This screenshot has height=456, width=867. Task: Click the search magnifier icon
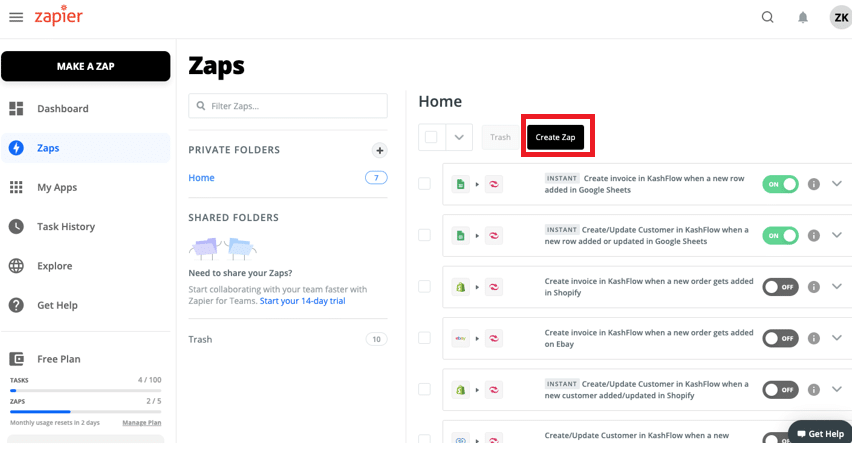click(x=767, y=17)
